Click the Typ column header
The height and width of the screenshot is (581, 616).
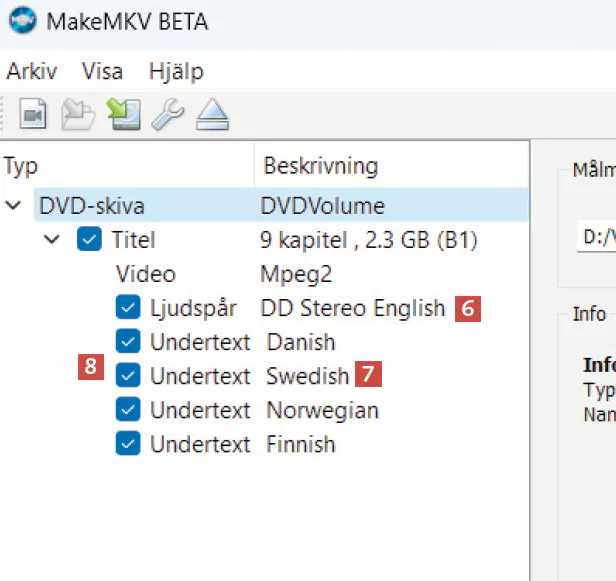pos(22,166)
